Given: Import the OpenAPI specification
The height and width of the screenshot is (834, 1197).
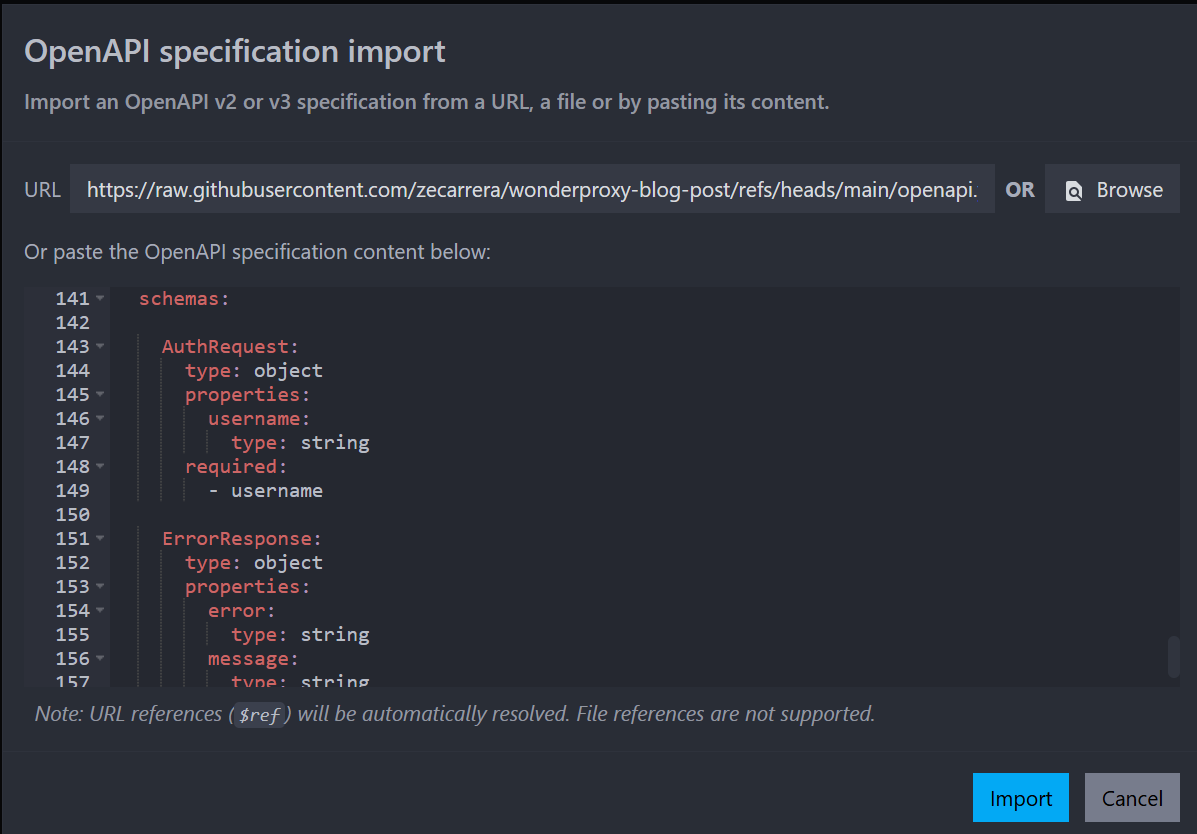Looking at the screenshot, I should (1020, 797).
